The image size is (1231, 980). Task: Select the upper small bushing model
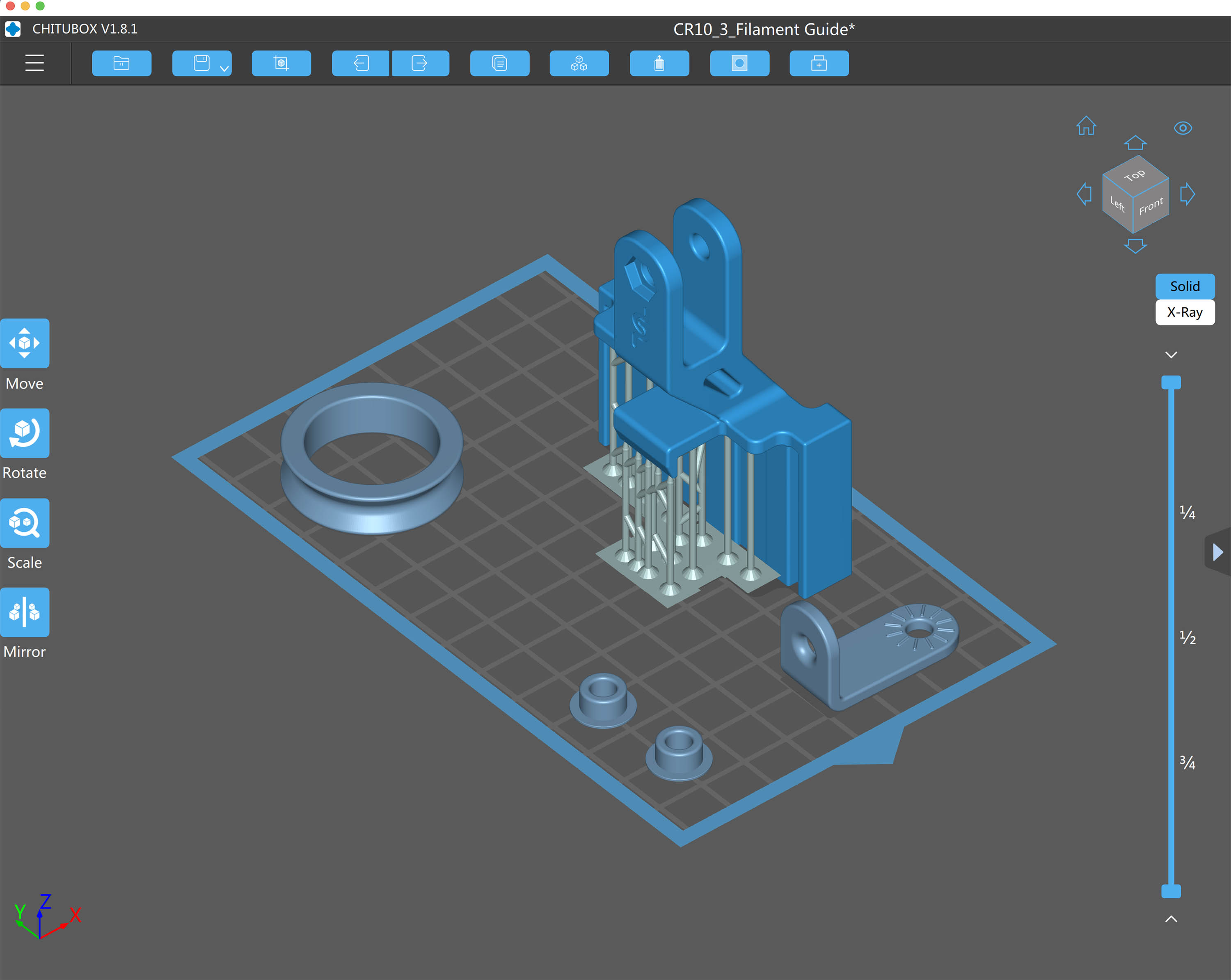pyautogui.click(x=603, y=700)
